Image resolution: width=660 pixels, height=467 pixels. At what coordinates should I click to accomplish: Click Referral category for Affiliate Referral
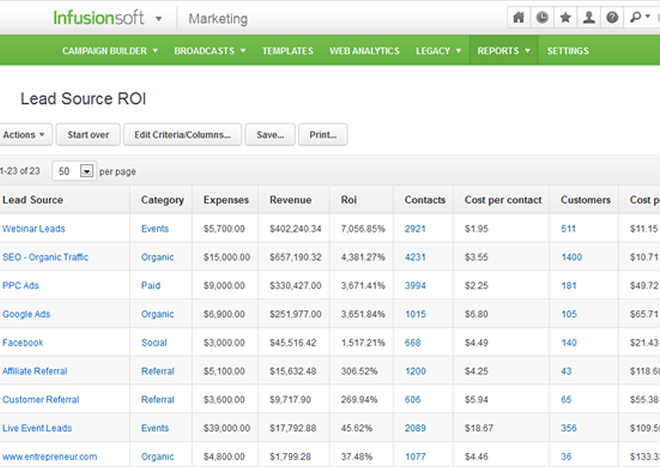point(158,371)
